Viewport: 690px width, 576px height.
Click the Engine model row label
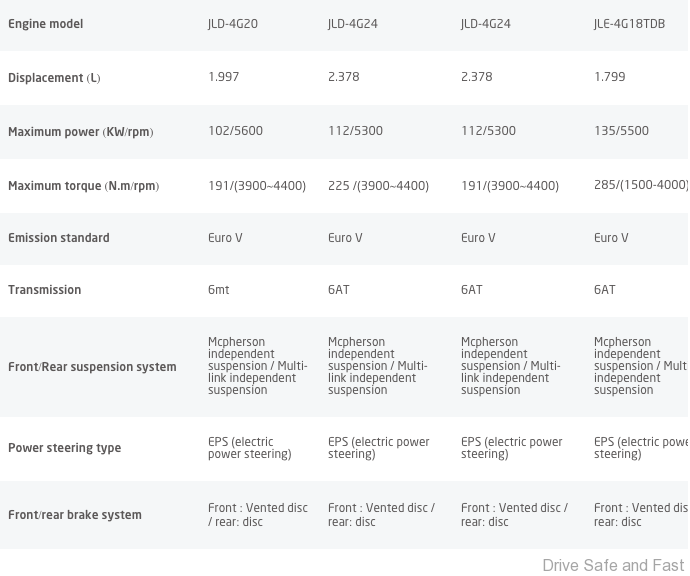click(46, 24)
